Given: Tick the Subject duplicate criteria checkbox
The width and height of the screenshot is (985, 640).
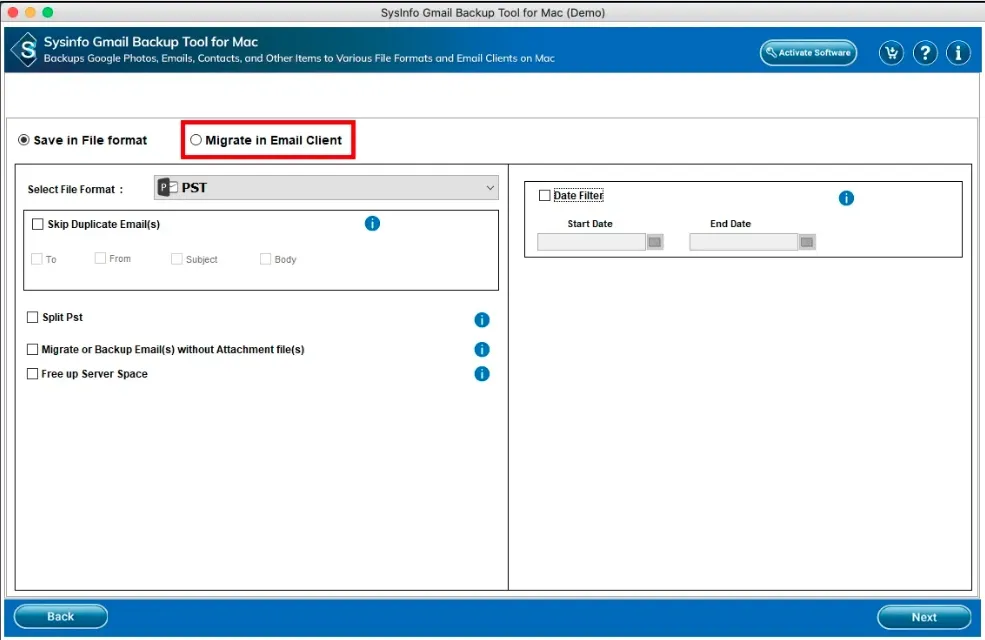Looking at the screenshot, I should 177,259.
